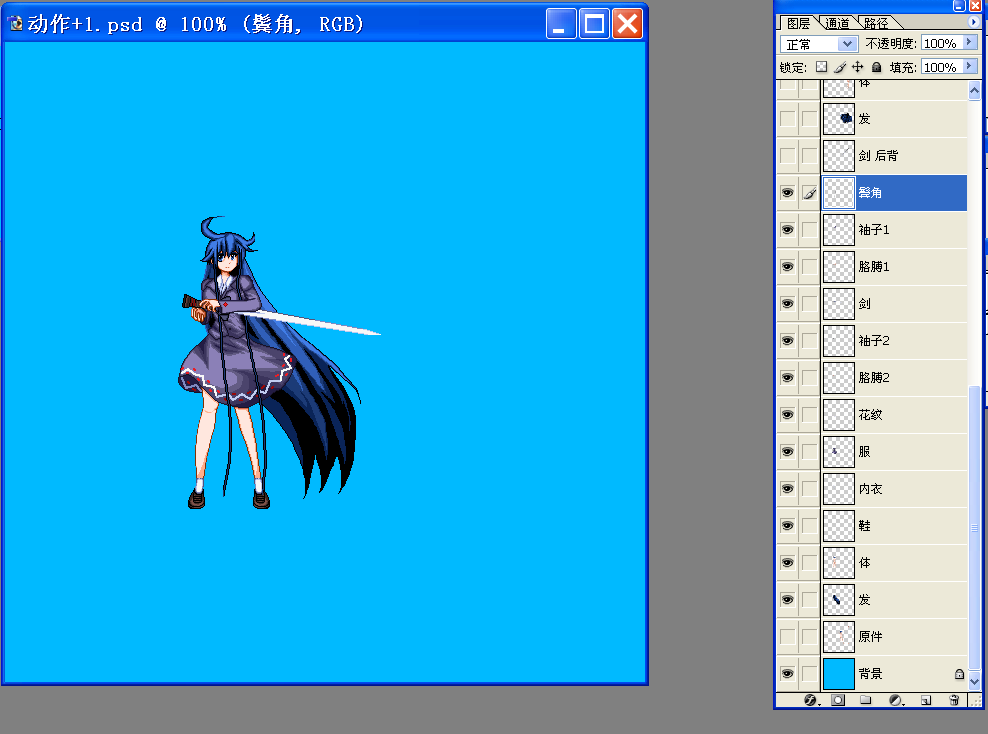Image resolution: width=988 pixels, height=734 pixels.
Task: Minimize the 动作+1.psd document window
Action: point(561,24)
